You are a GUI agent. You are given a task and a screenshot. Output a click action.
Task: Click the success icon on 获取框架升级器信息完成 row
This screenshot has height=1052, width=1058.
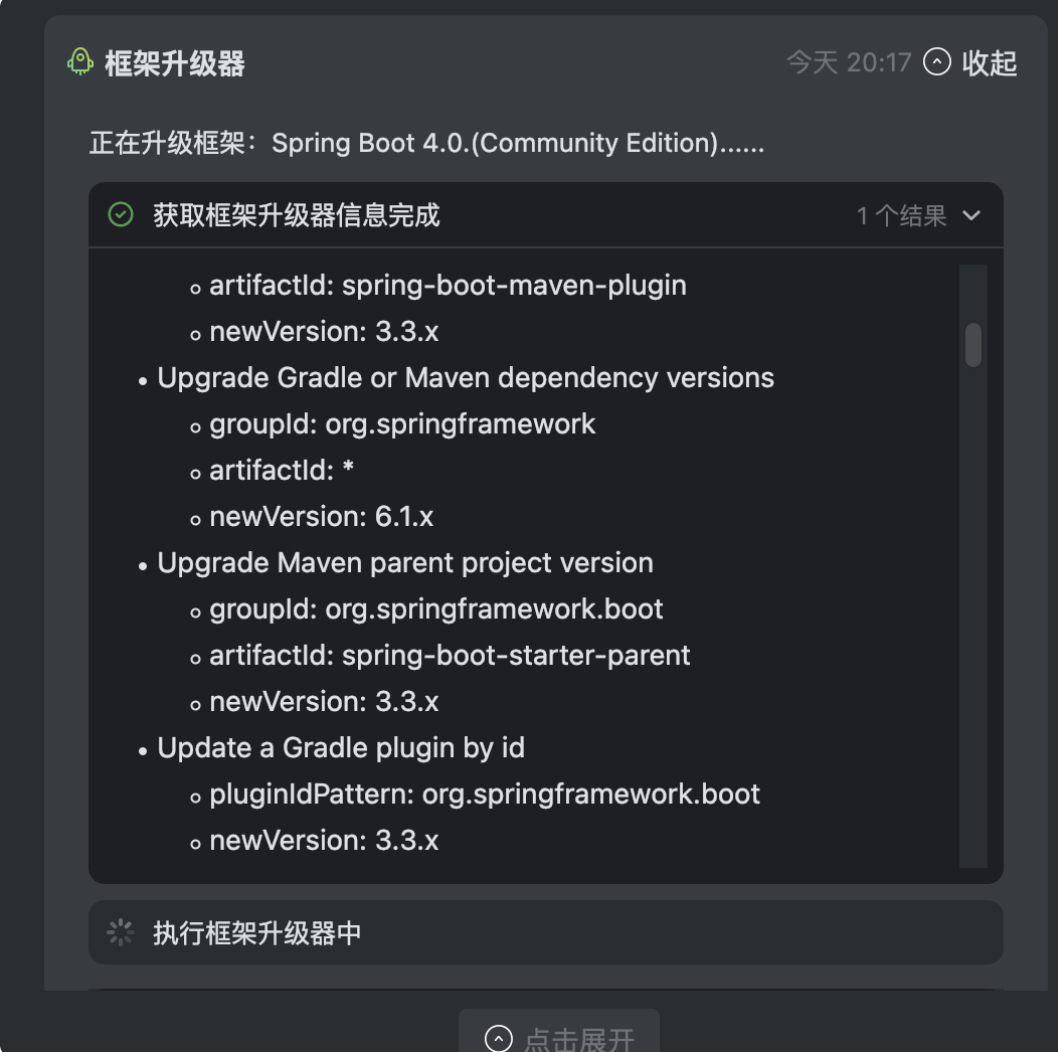pyautogui.click(x=120, y=214)
